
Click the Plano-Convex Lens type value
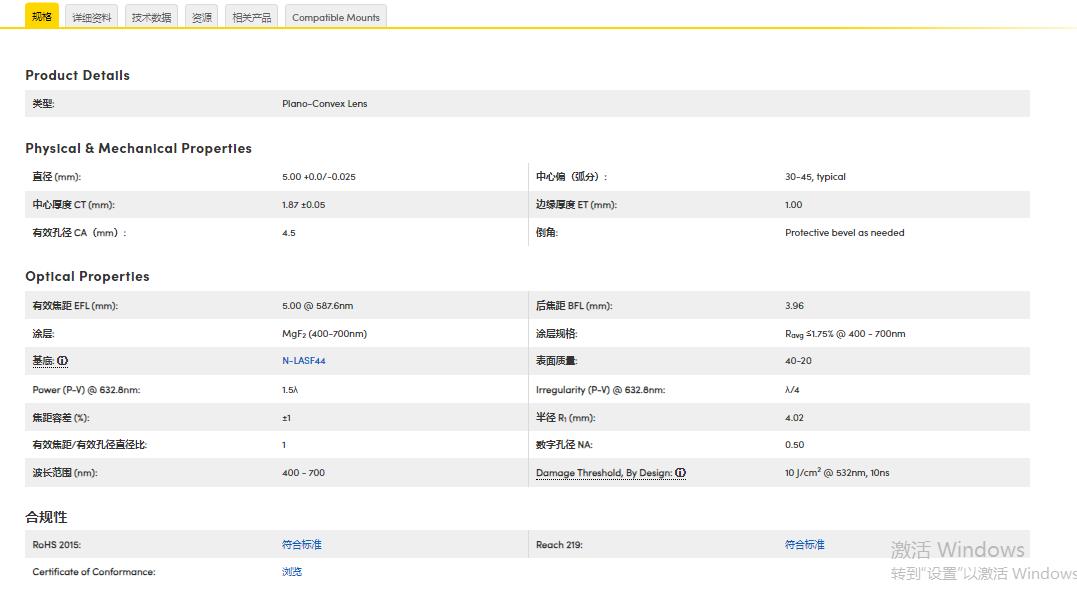pyautogui.click(x=324, y=104)
